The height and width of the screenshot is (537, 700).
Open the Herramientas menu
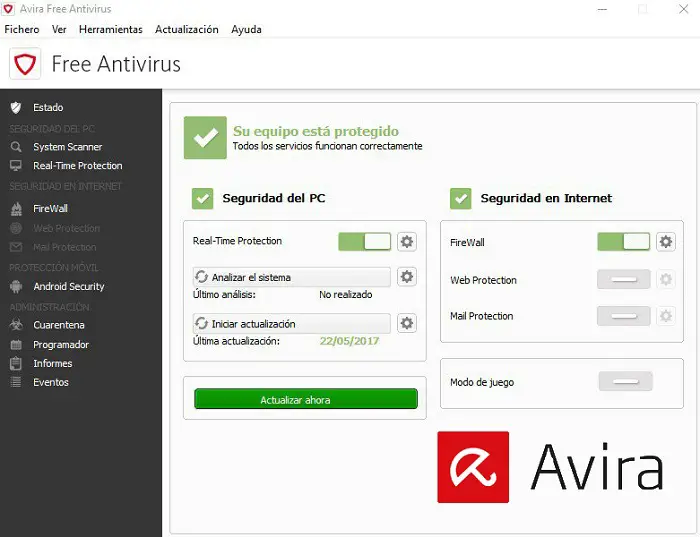coord(111,29)
